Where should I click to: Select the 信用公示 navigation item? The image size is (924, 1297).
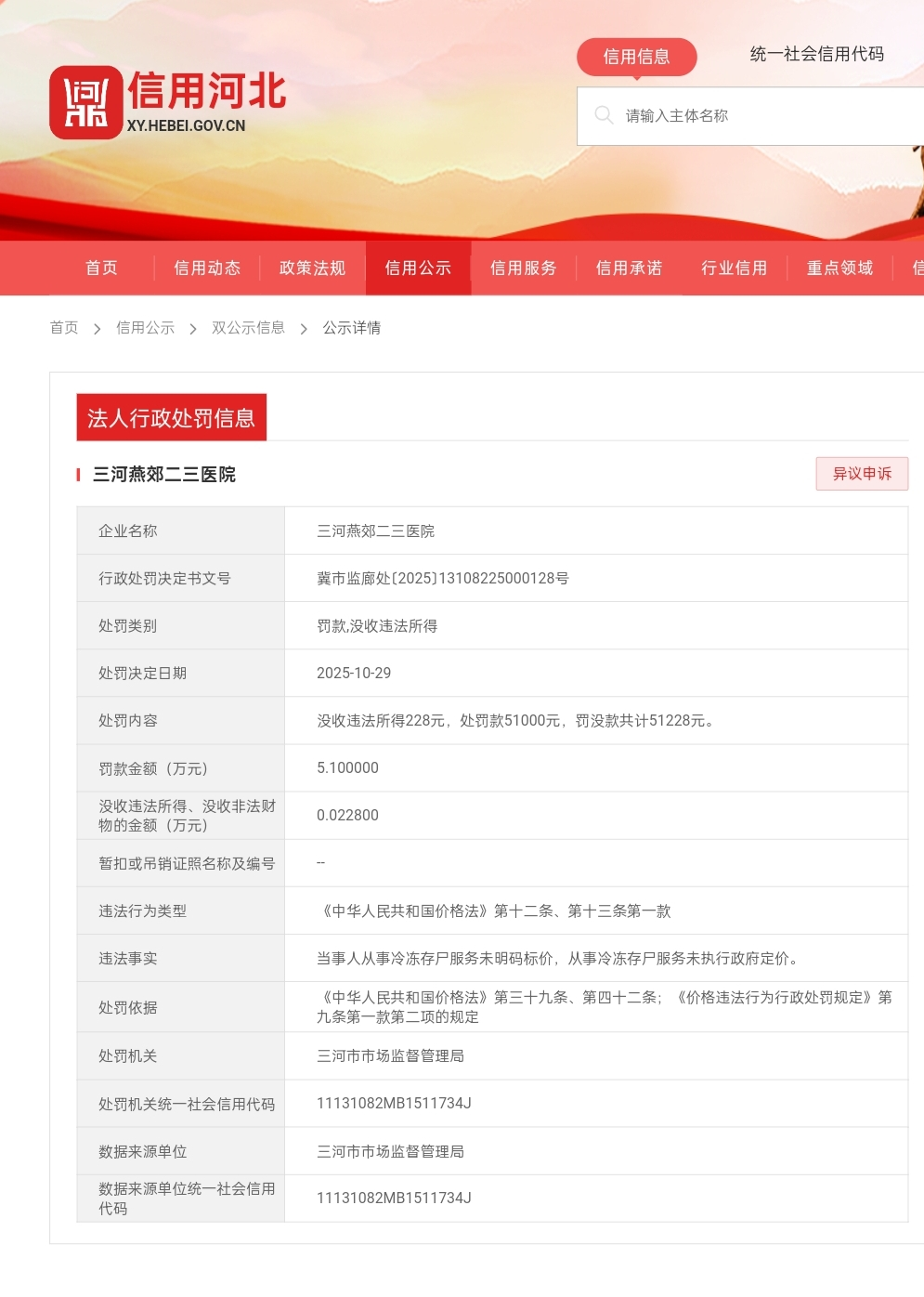coord(418,268)
